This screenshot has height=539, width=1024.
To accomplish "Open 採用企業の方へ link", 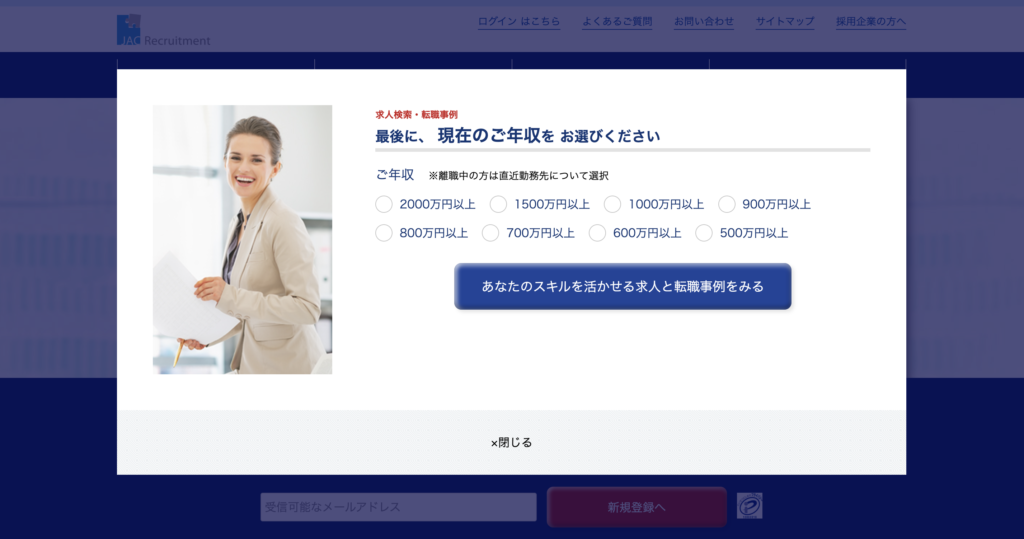I will coord(871,21).
